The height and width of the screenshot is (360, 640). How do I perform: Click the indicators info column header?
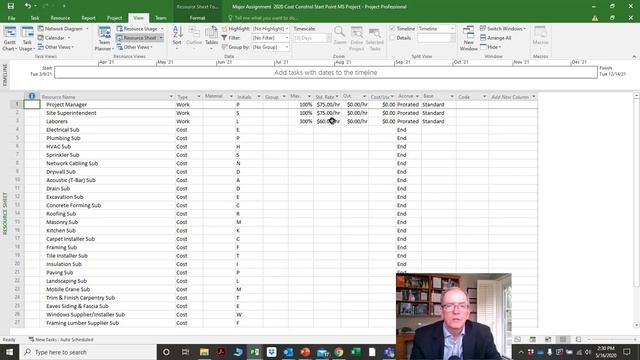(32, 96)
